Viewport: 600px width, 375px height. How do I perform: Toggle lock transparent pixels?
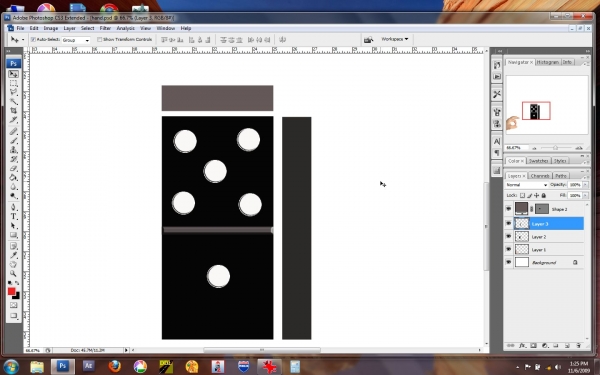click(522, 196)
